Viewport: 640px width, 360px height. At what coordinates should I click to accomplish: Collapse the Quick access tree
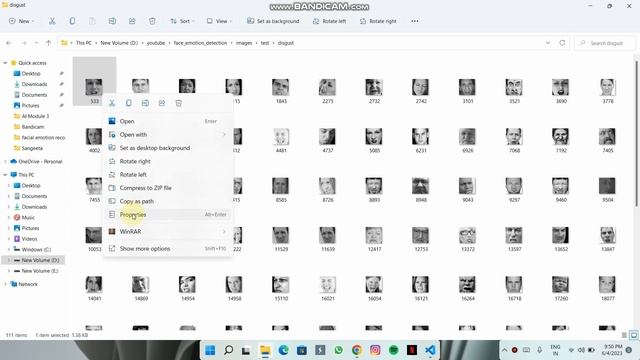point(5,63)
